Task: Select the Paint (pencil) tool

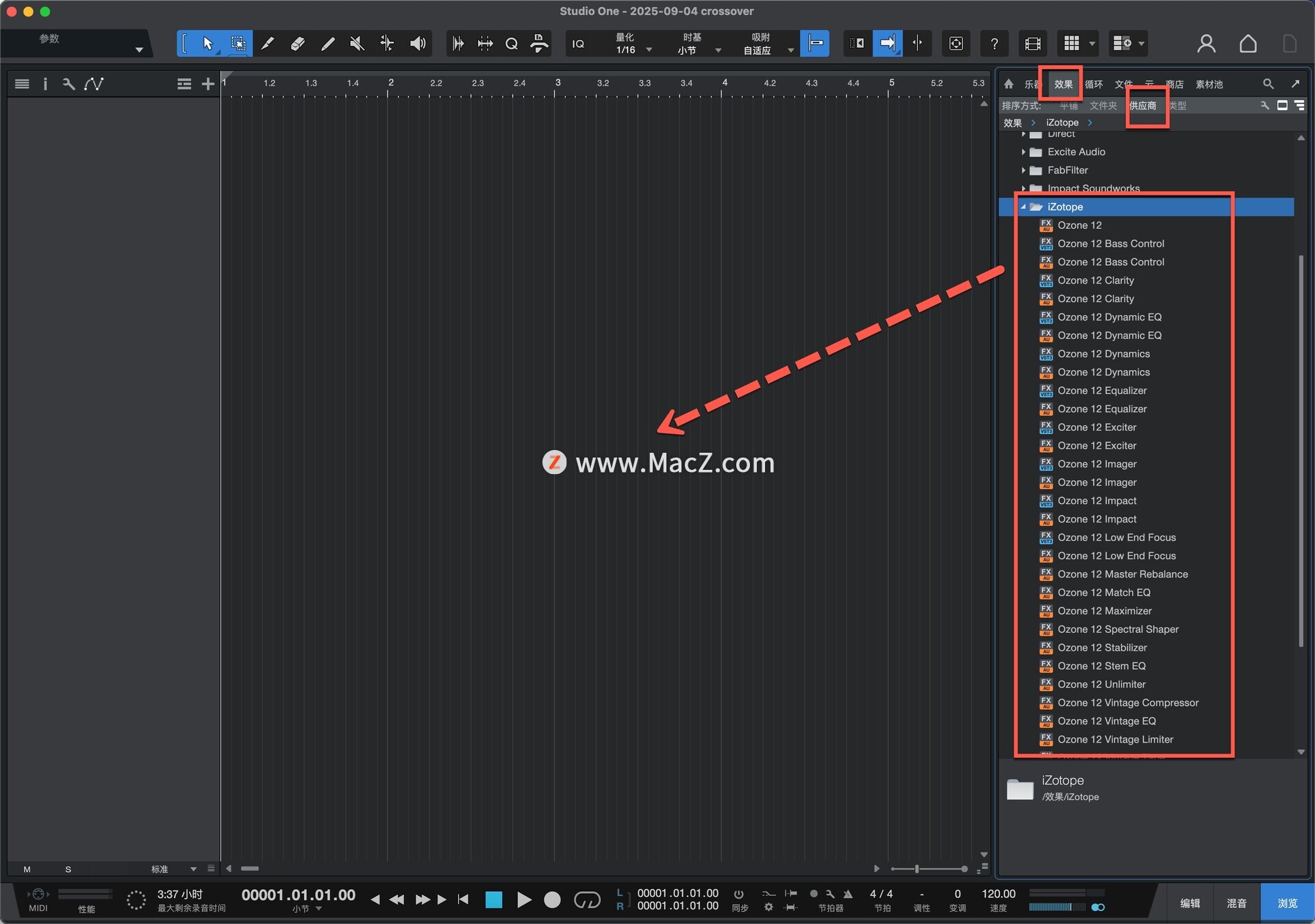Action: [x=327, y=44]
